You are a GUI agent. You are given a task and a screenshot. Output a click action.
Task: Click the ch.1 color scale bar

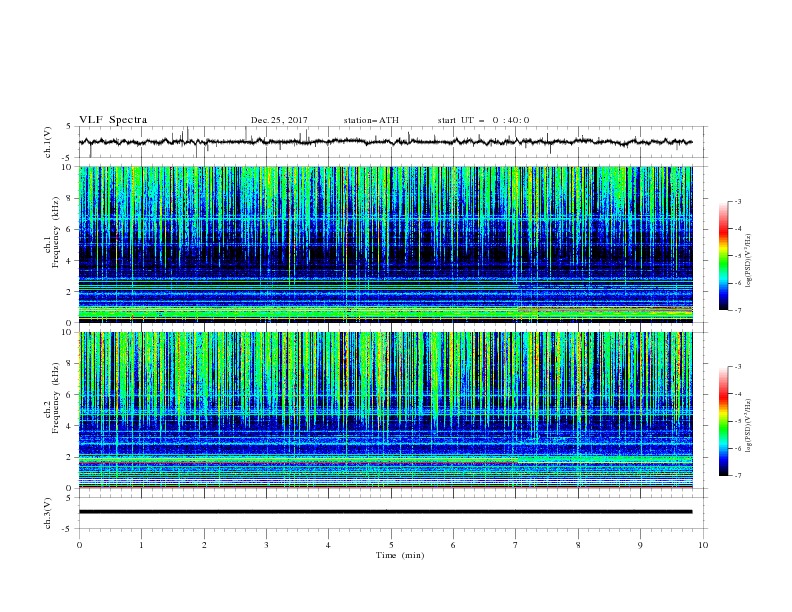[x=723, y=256]
